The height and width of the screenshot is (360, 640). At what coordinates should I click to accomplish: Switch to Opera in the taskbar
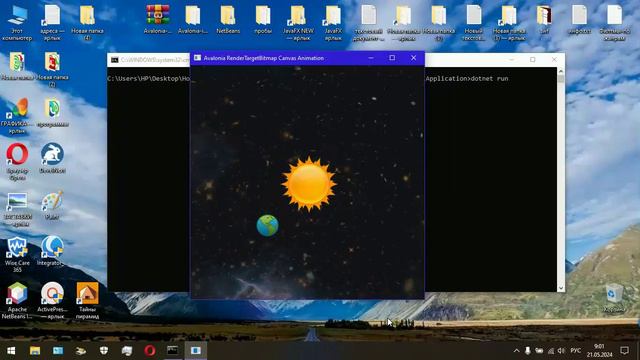pos(150,351)
